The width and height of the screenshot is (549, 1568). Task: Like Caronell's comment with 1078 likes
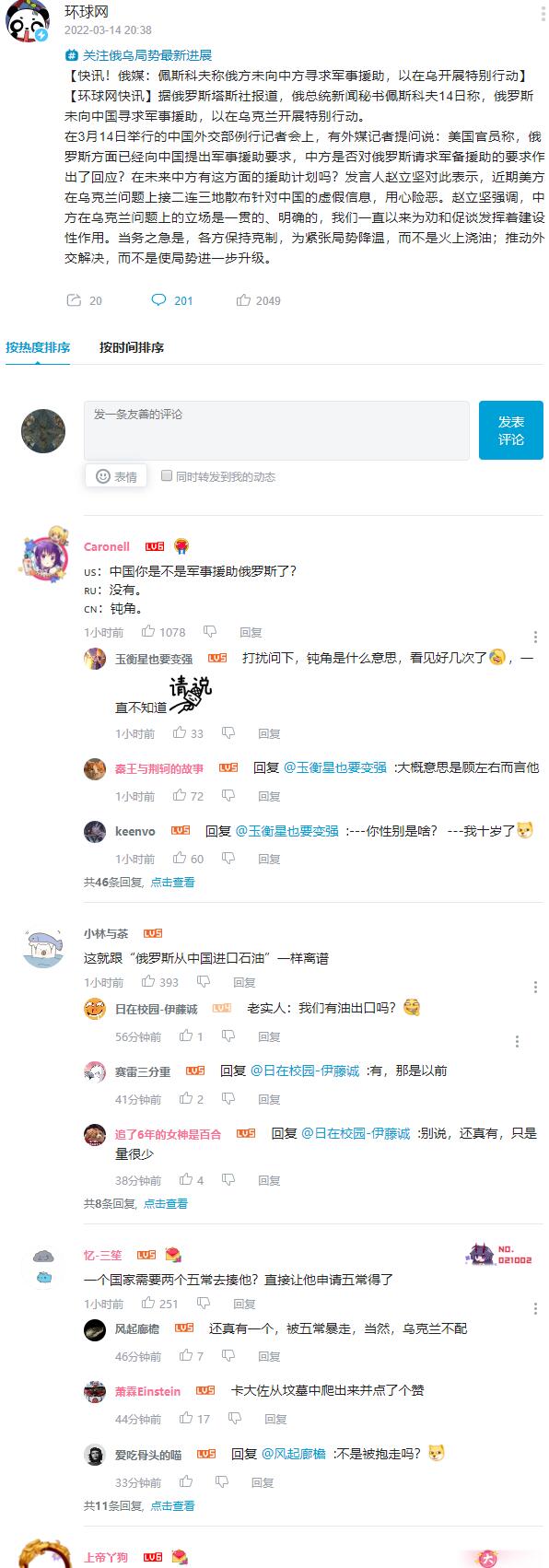point(147,632)
